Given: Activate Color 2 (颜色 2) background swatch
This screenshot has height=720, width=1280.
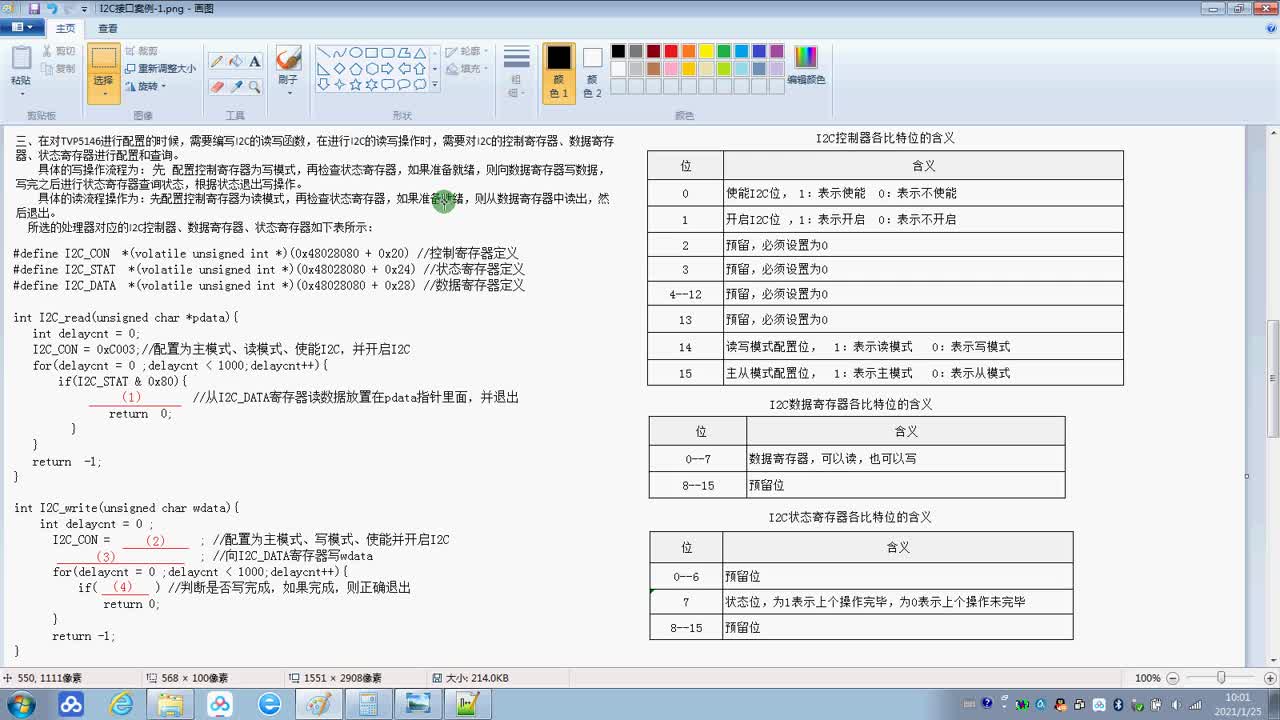Looking at the screenshot, I should tap(593, 72).
